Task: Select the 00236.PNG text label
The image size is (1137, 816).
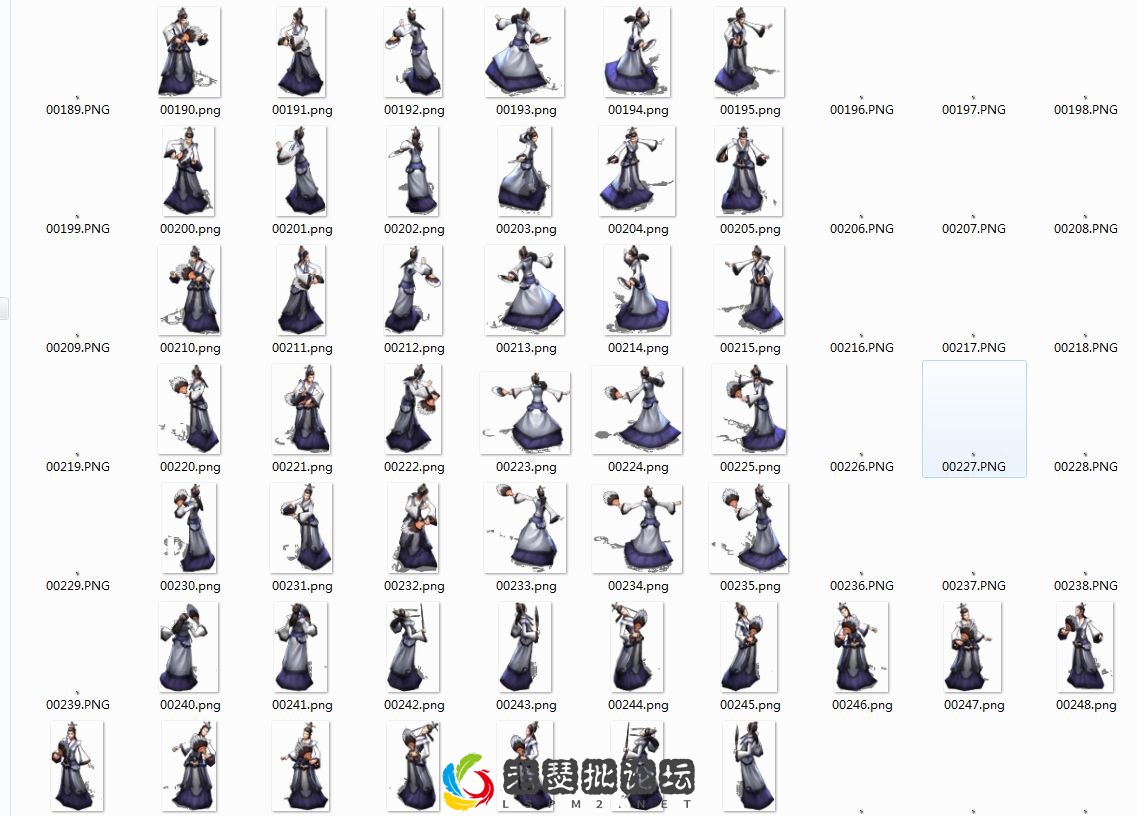Action: pos(861,585)
